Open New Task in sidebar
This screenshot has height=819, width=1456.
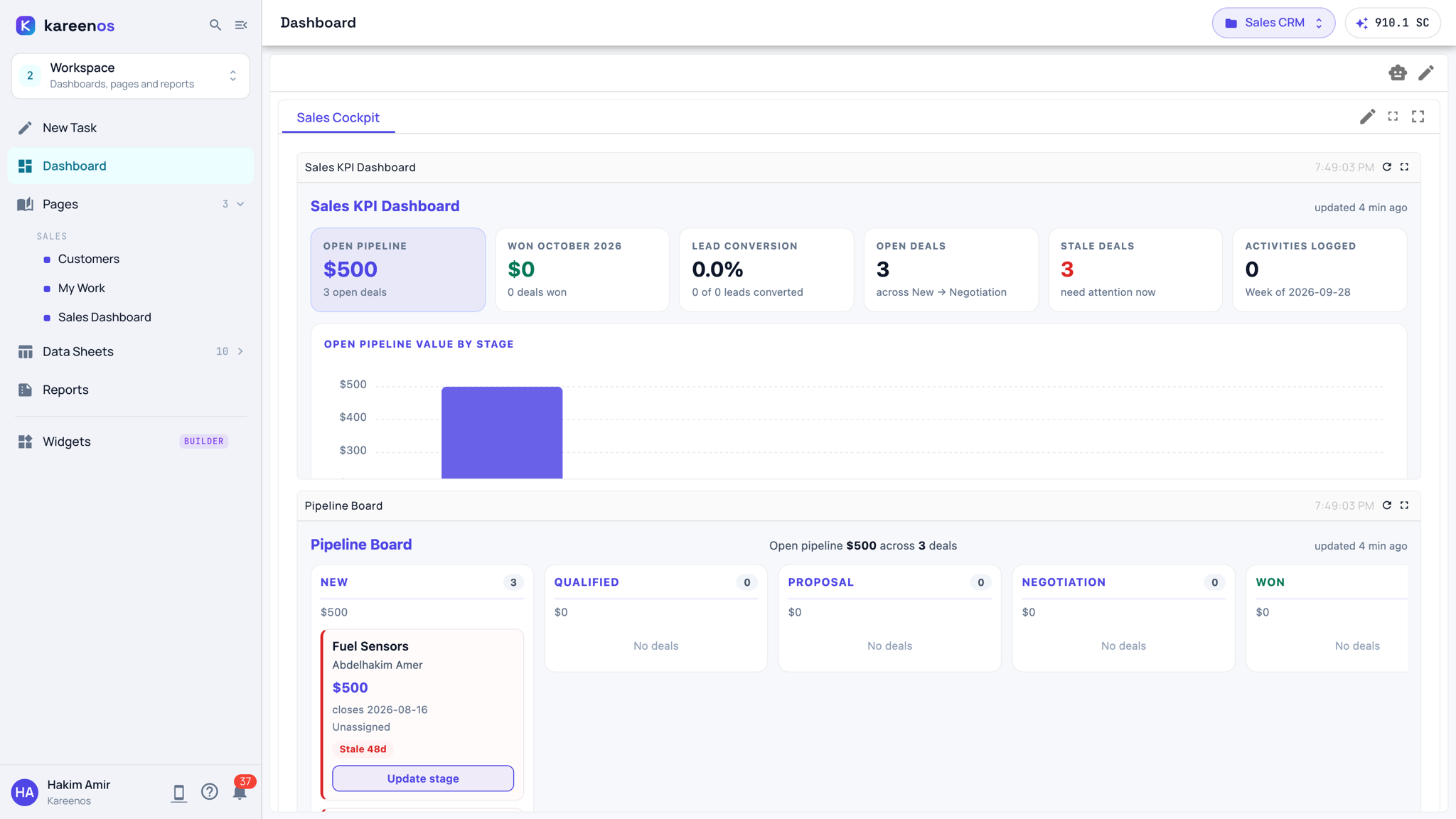tap(131, 128)
